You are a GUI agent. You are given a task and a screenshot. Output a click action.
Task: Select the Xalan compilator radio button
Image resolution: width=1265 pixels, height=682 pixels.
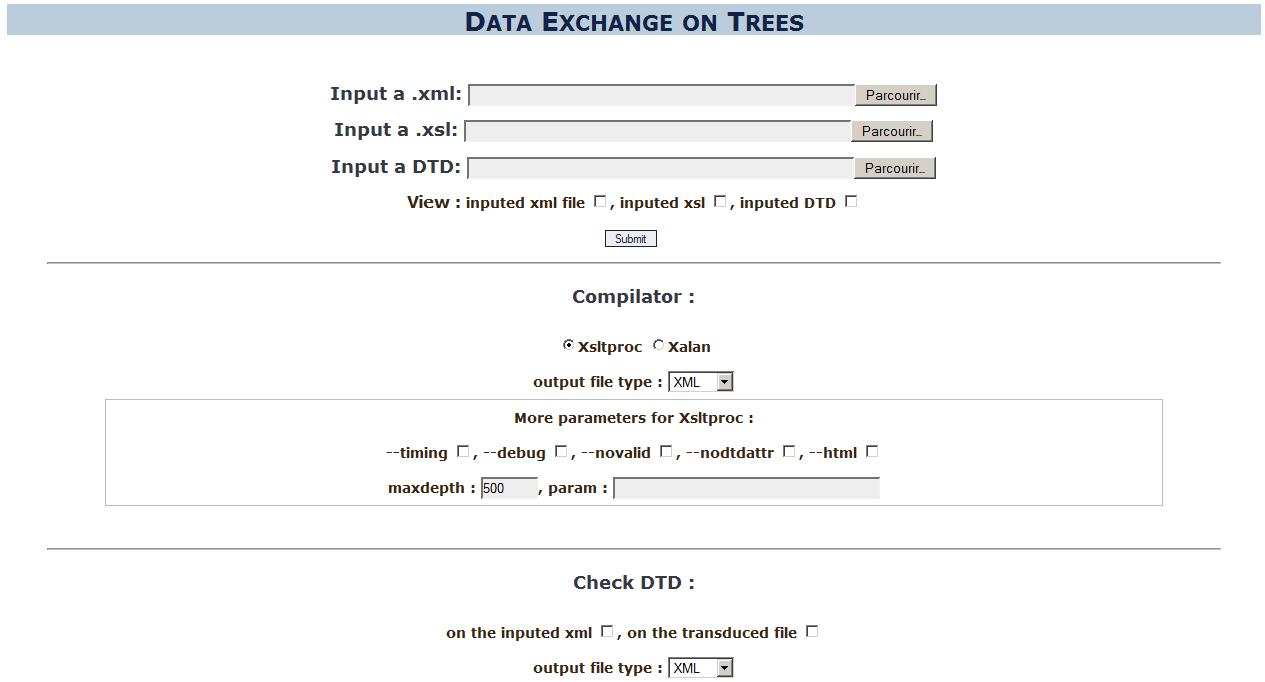[x=658, y=345]
